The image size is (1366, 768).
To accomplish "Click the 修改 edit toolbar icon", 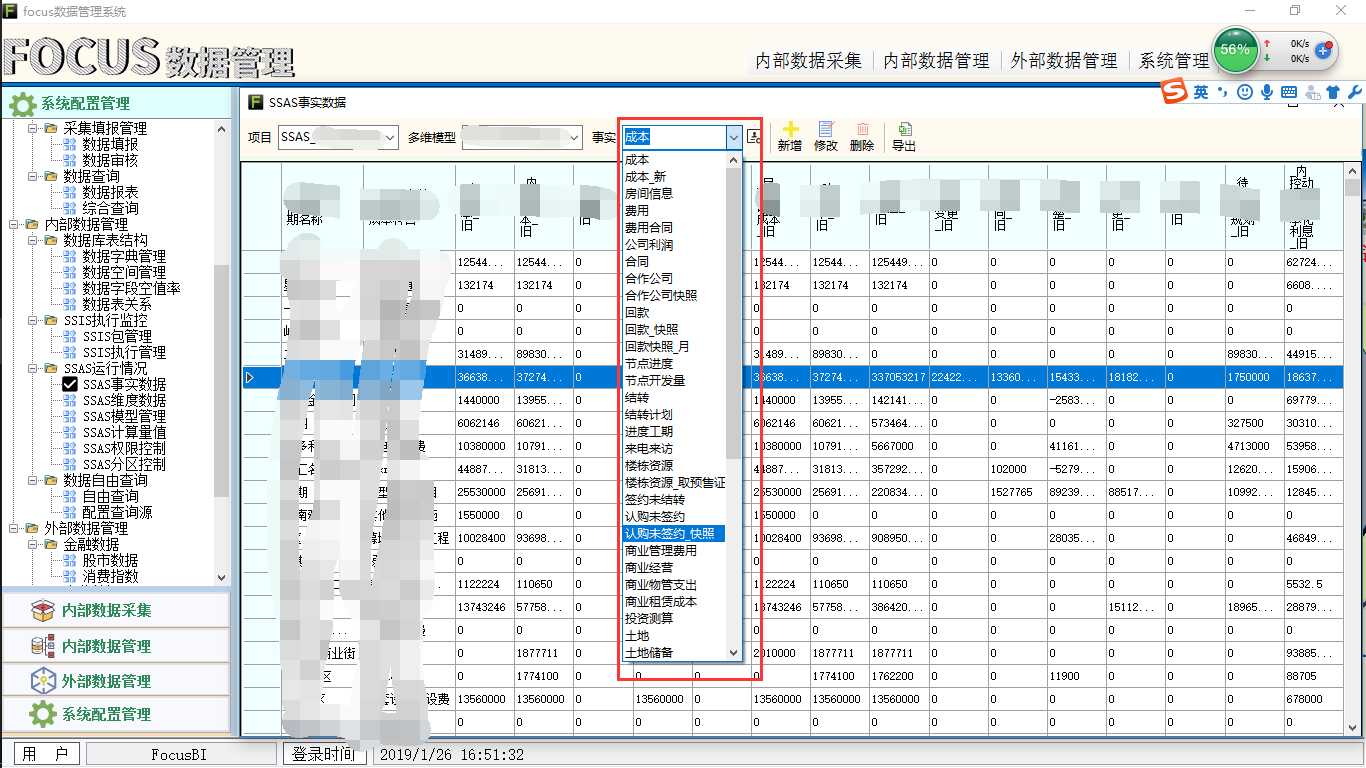I will click(826, 137).
